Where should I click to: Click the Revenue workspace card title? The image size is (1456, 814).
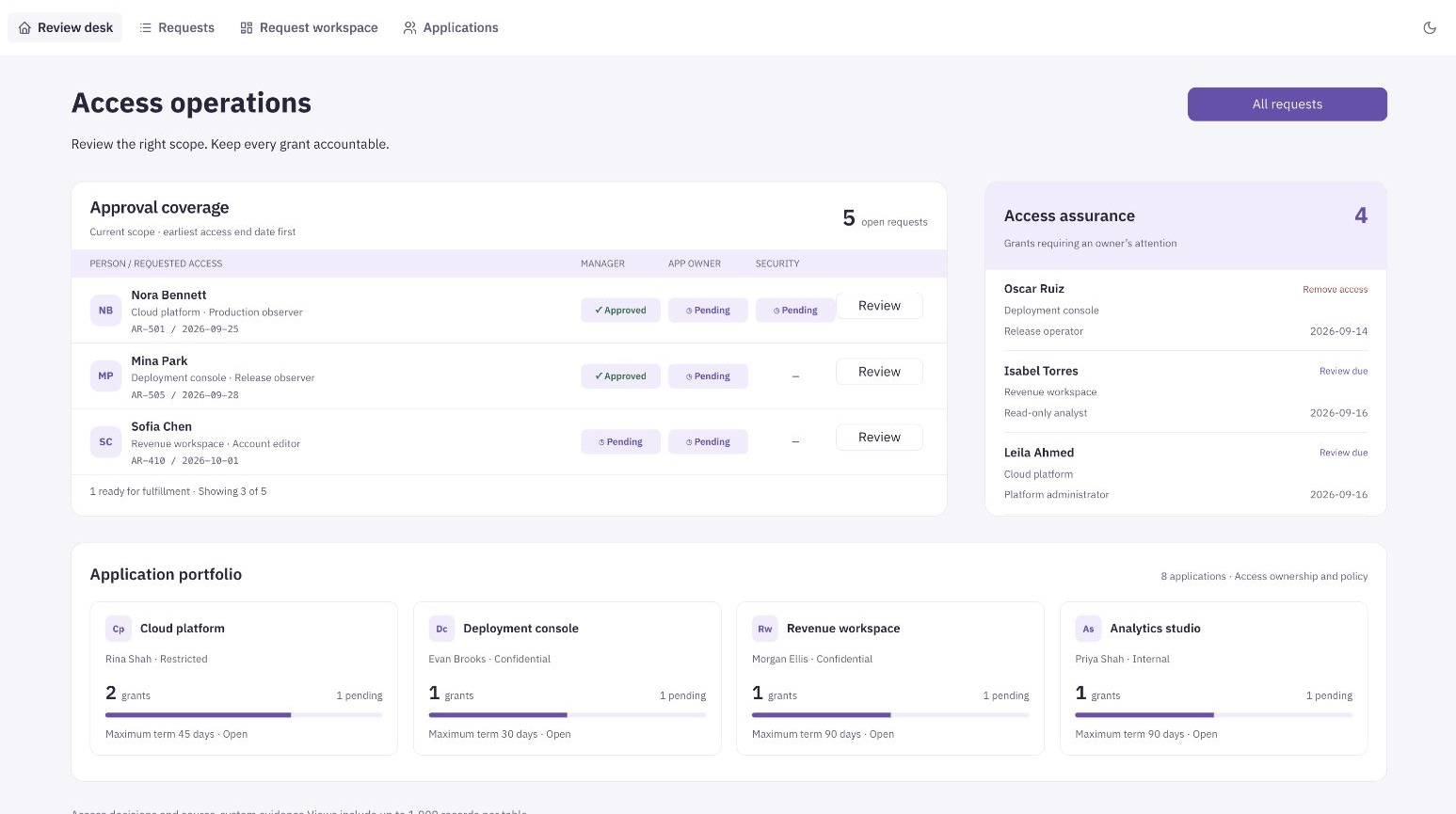click(843, 629)
